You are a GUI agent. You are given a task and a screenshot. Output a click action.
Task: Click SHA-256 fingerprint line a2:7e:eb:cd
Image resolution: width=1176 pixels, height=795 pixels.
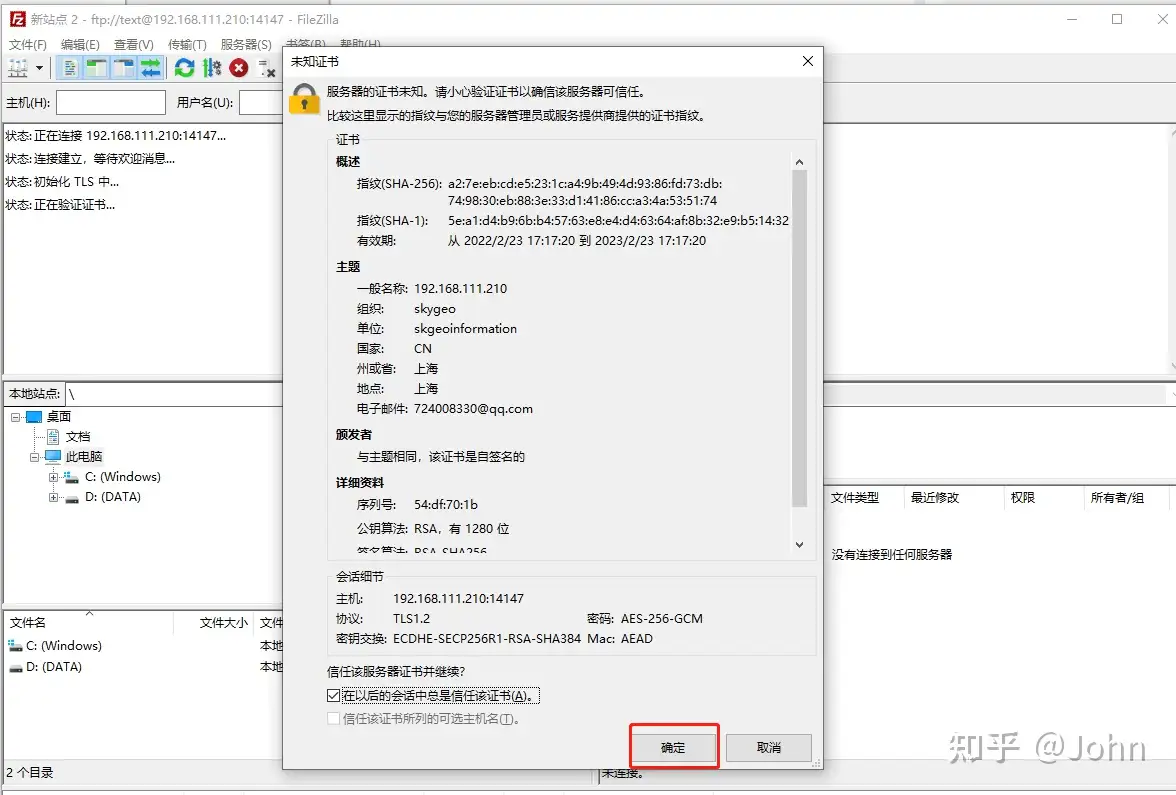[x=585, y=183]
